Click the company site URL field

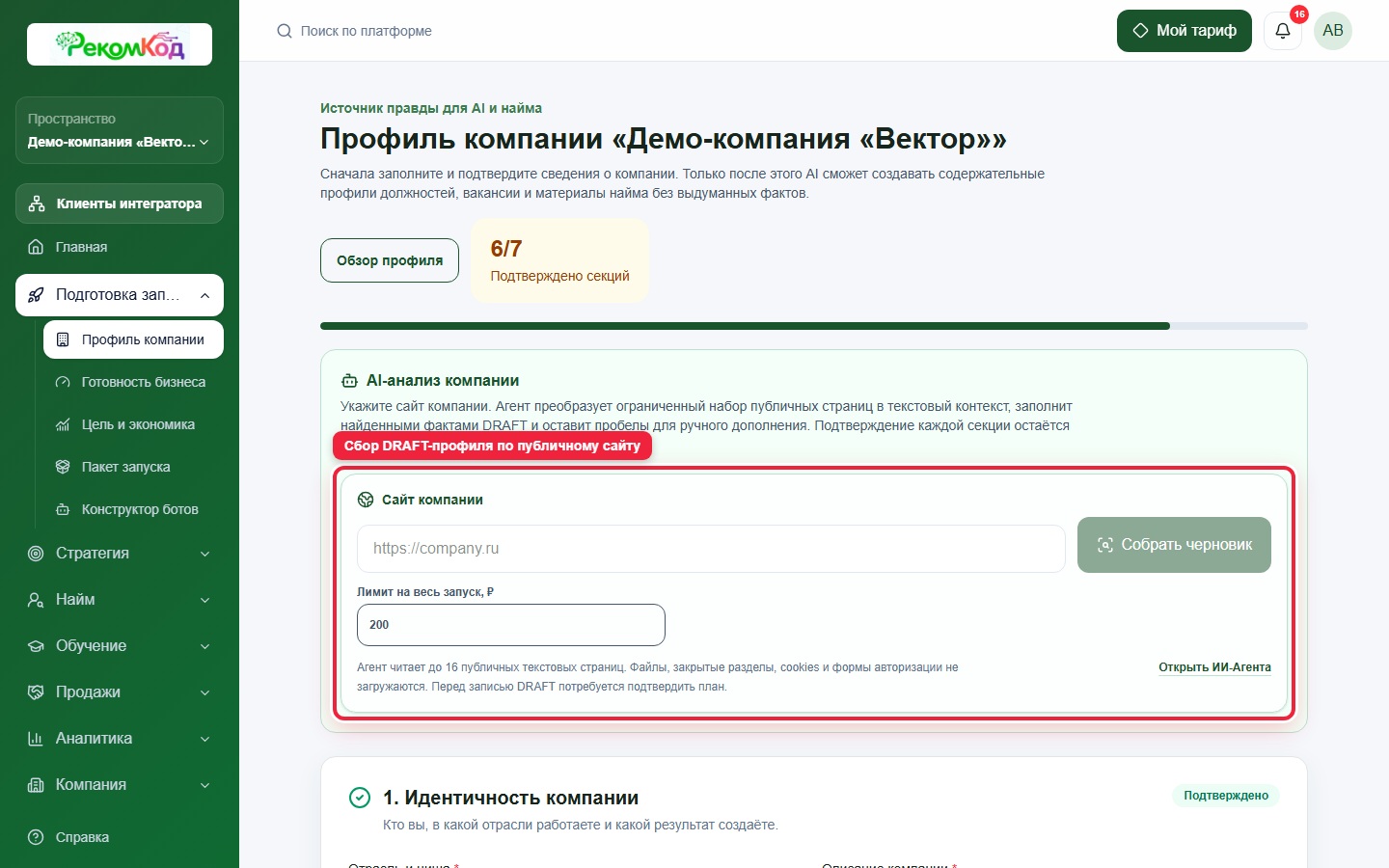pyautogui.click(x=711, y=549)
